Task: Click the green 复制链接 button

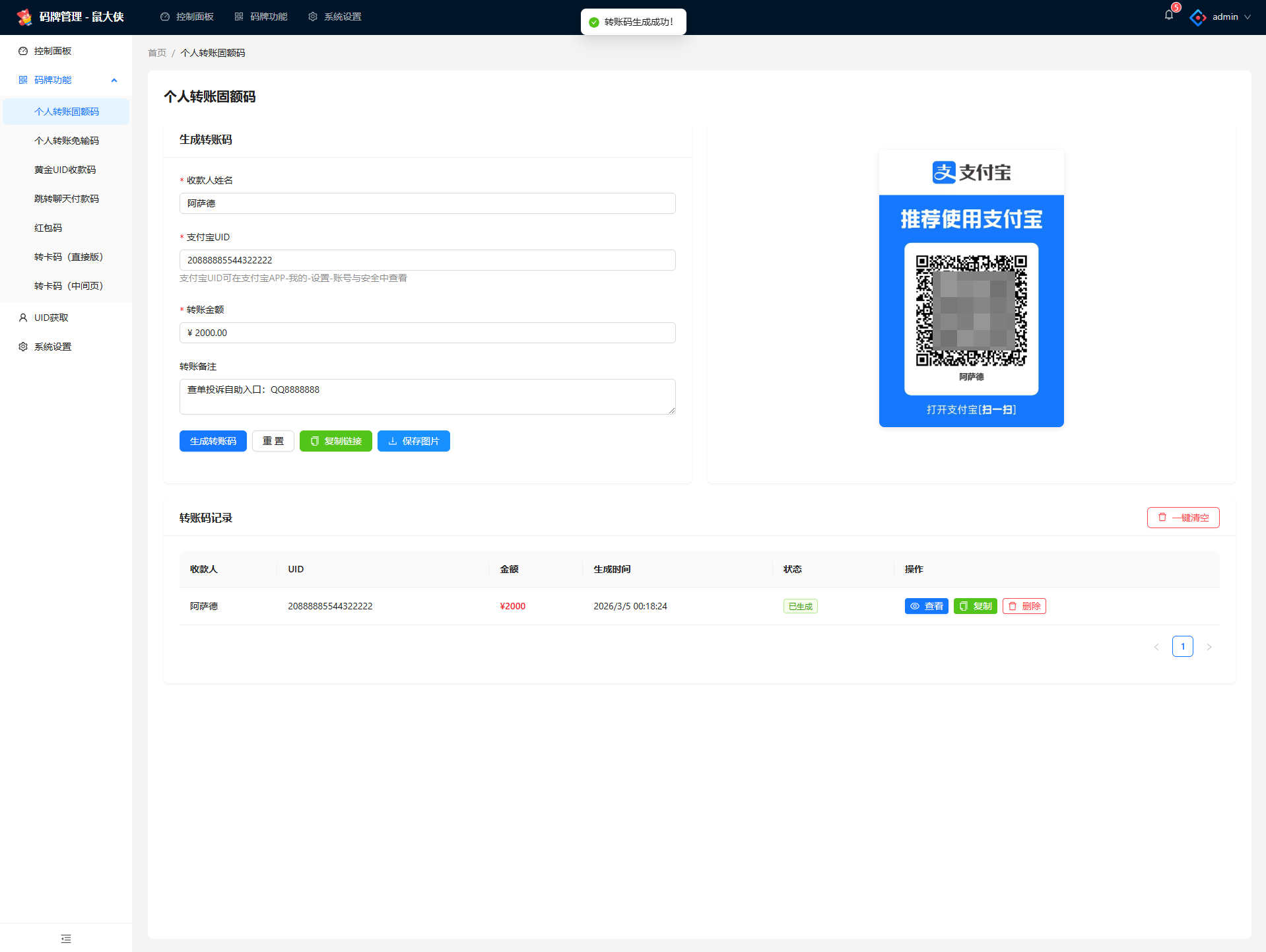Action: click(x=335, y=441)
